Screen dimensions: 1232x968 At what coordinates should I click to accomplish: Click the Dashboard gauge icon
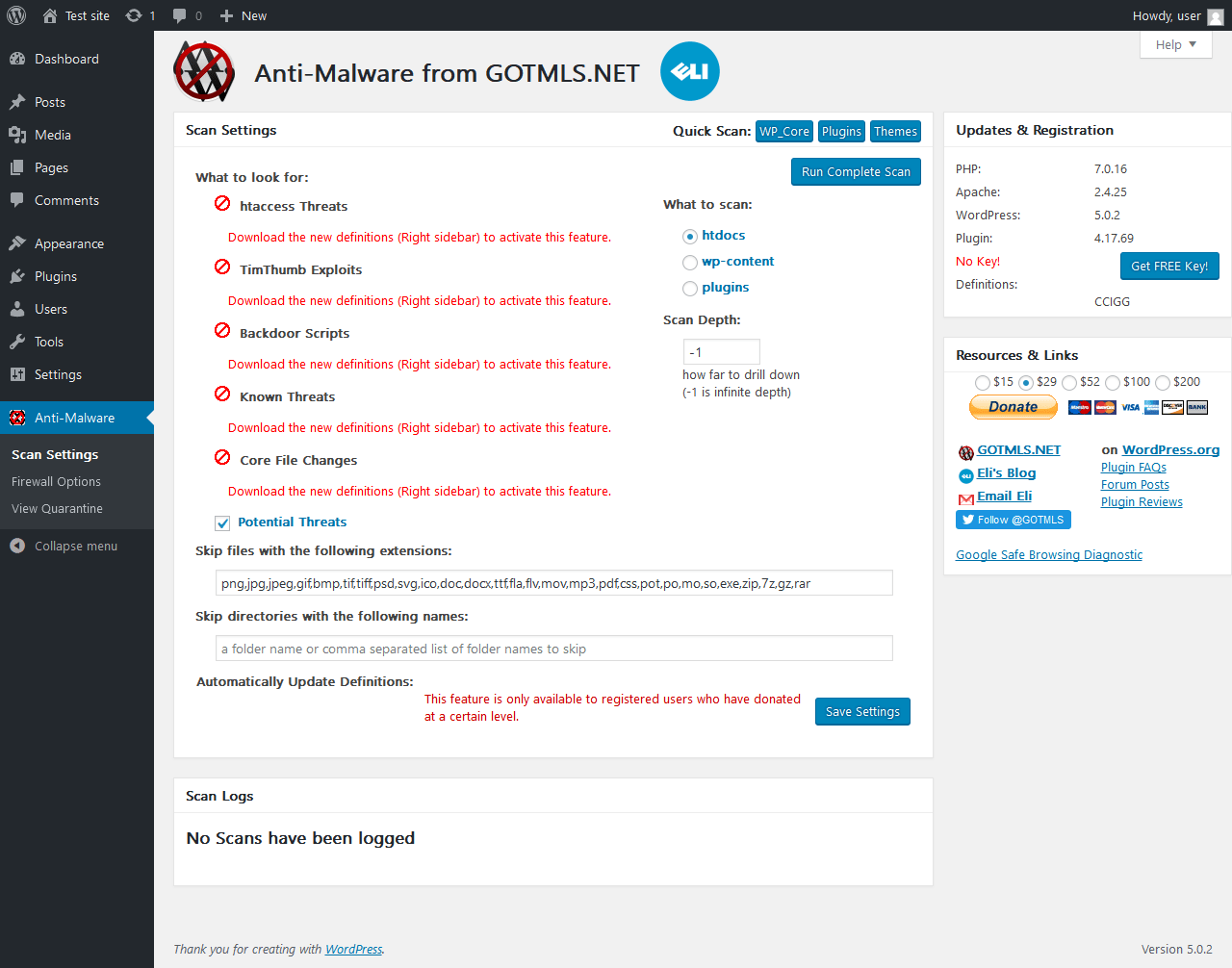point(17,59)
